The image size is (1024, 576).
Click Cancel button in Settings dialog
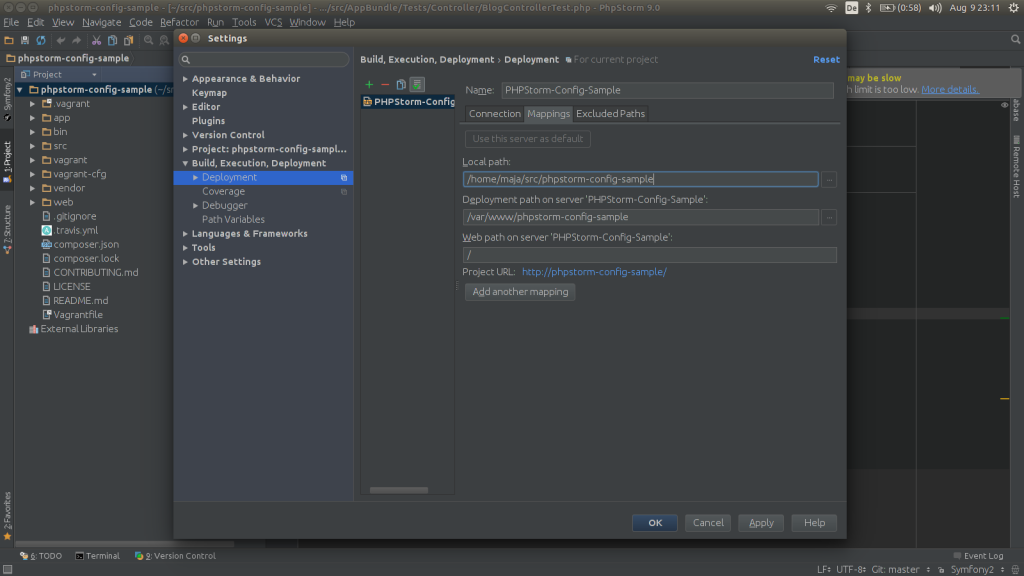tap(708, 523)
